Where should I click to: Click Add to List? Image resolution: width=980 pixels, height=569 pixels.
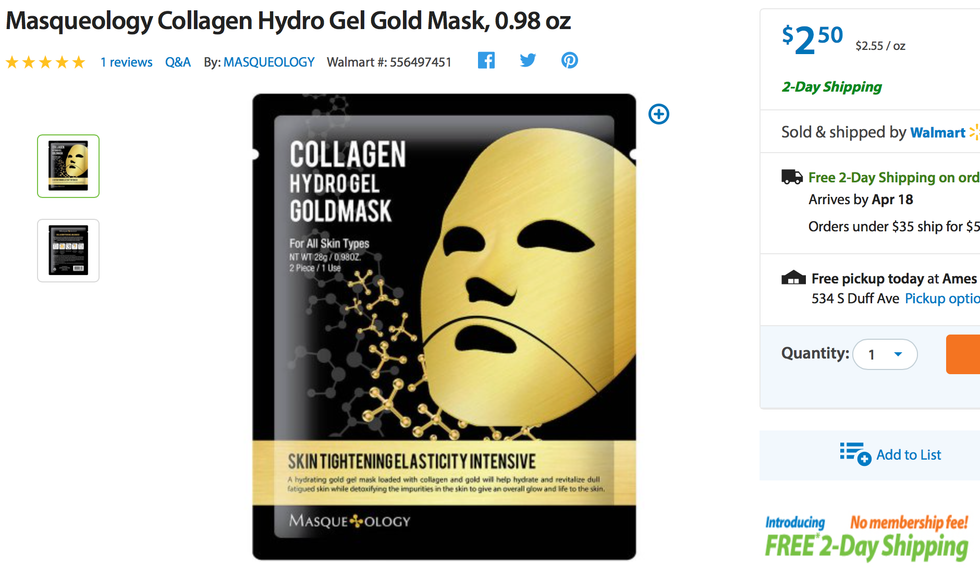click(x=909, y=455)
